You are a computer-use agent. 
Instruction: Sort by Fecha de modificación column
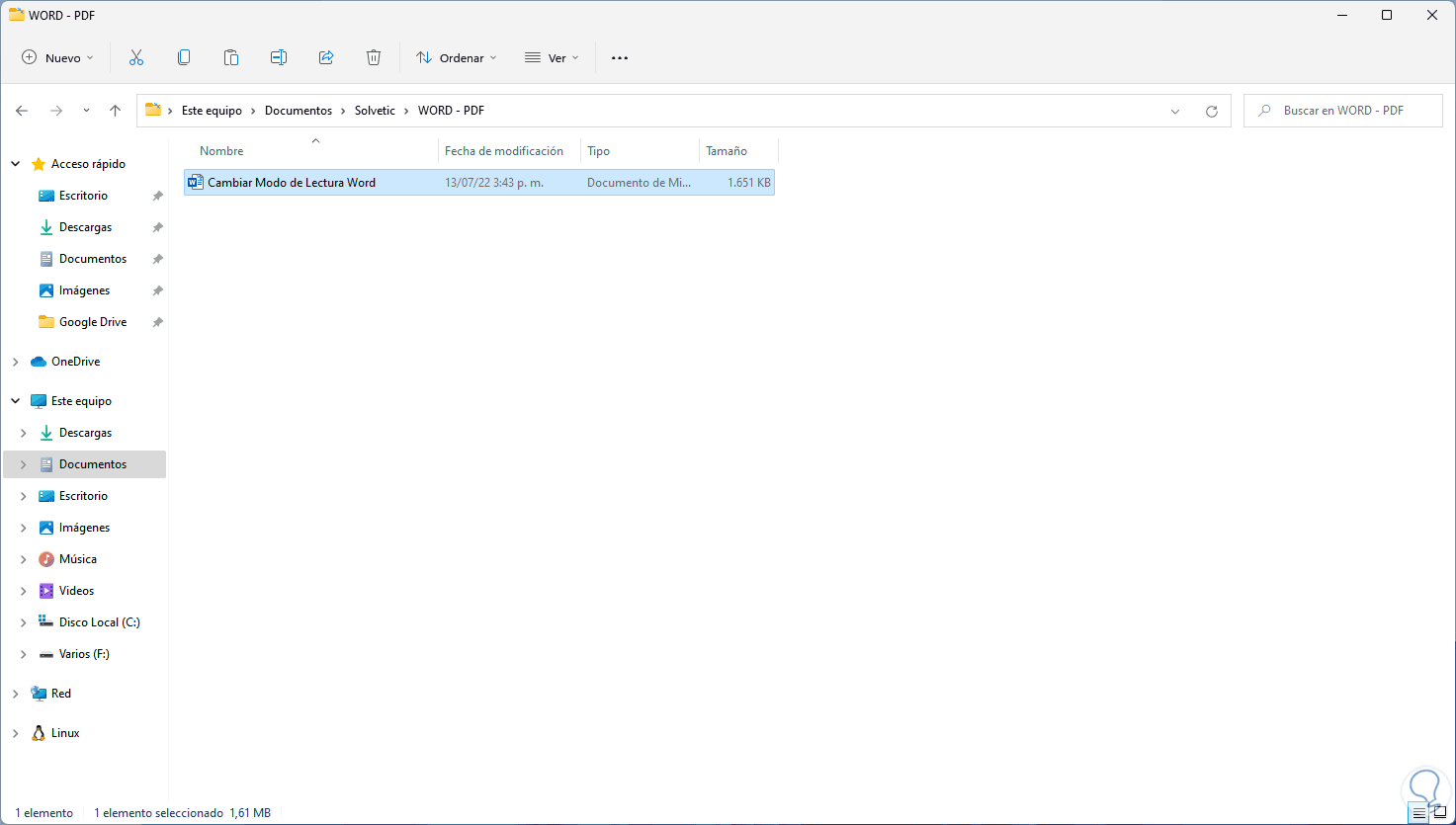point(504,151)
